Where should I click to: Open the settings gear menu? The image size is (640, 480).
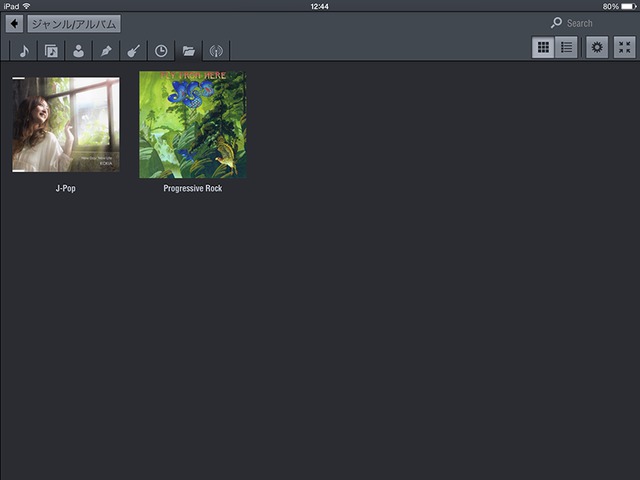click(x=597, y=47)
